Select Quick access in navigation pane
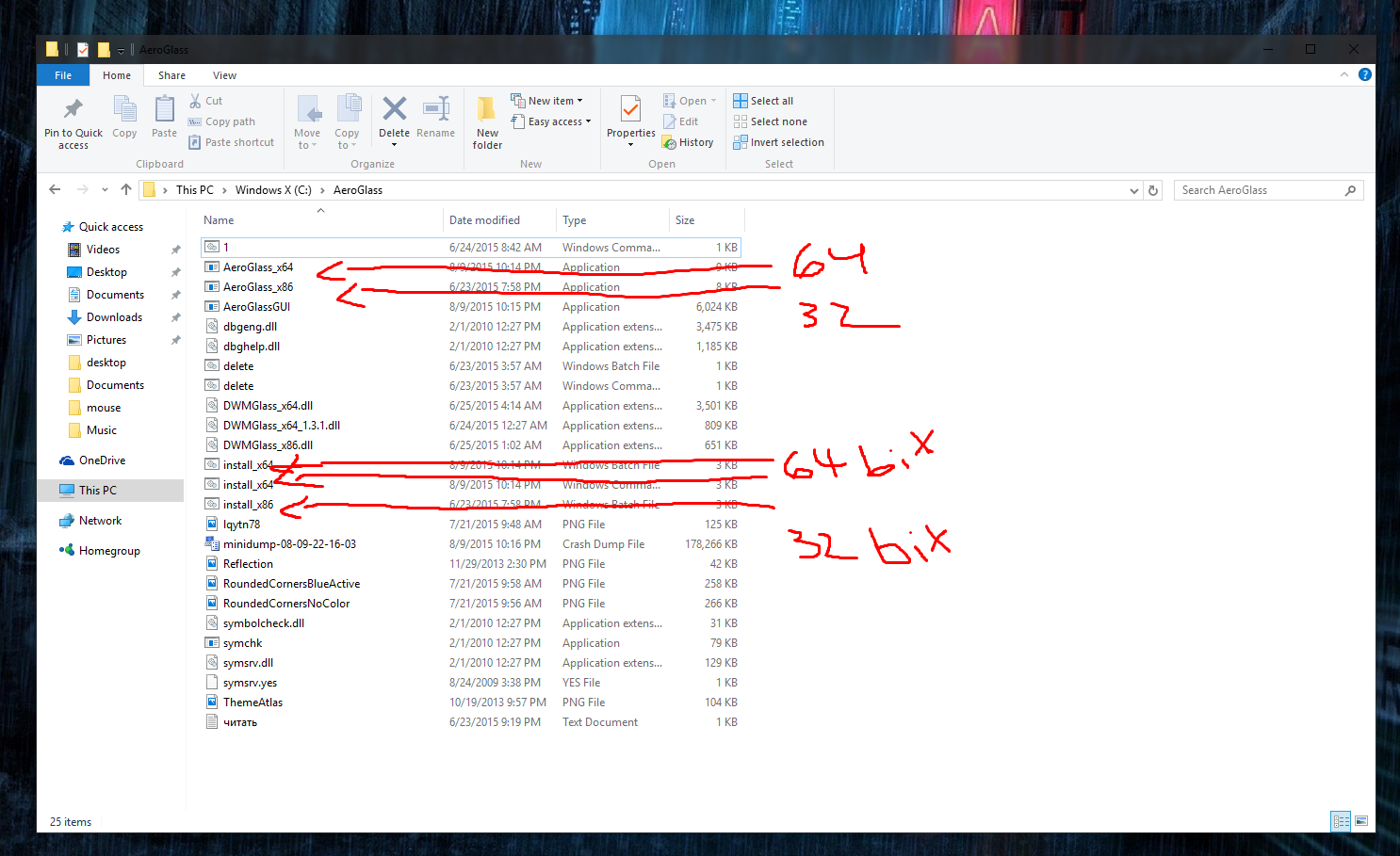This screenshot has width=1400, height=856. (x=111, y=227)
